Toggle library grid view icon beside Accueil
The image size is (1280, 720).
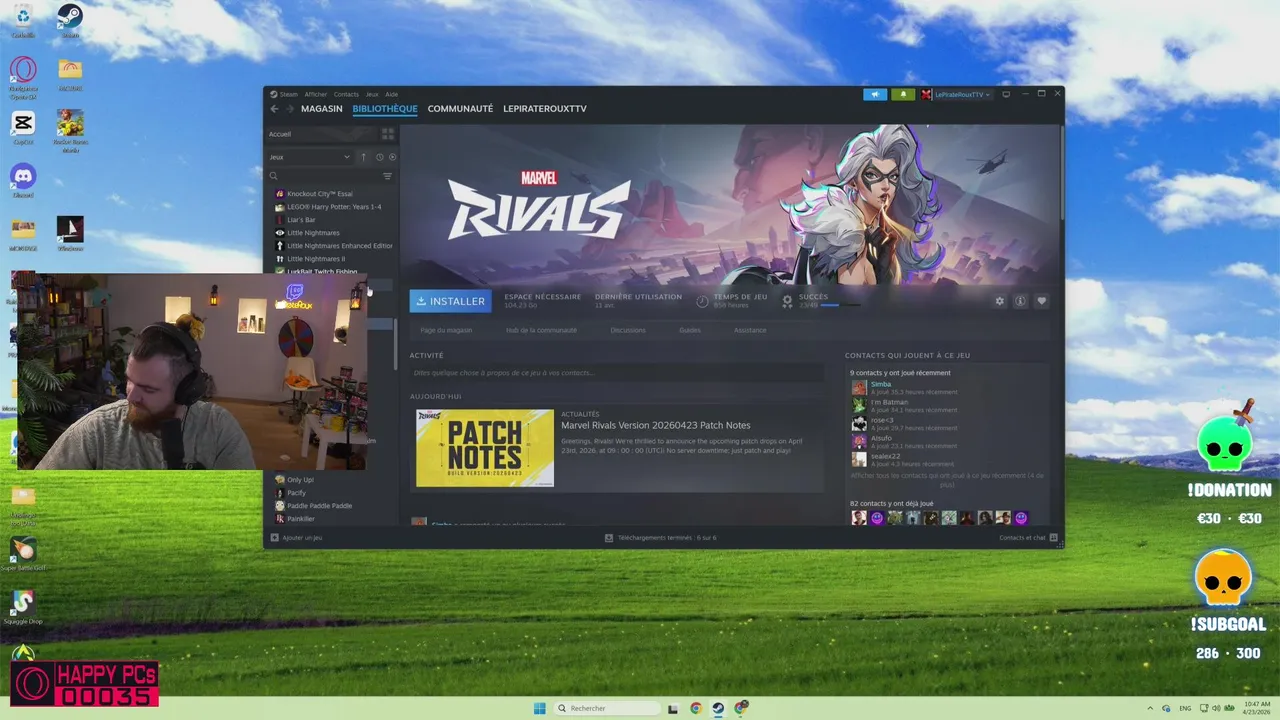388,134
